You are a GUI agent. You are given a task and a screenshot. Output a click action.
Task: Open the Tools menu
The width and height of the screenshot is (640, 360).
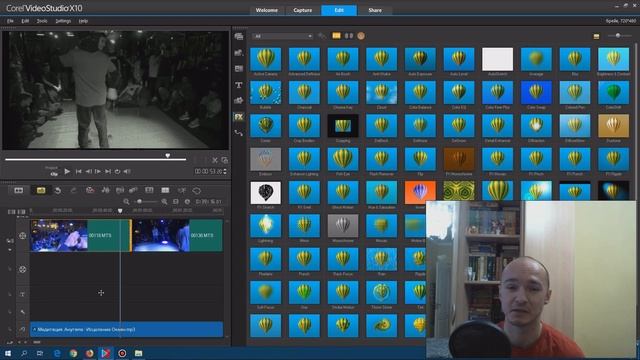(x=42, y=21)
